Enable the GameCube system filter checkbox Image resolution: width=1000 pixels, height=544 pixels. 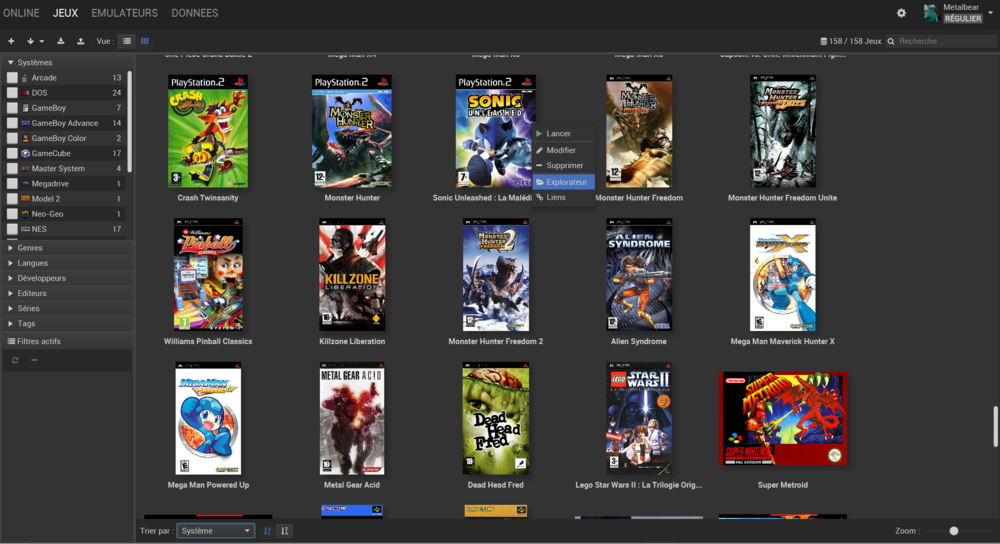(12, 153)
